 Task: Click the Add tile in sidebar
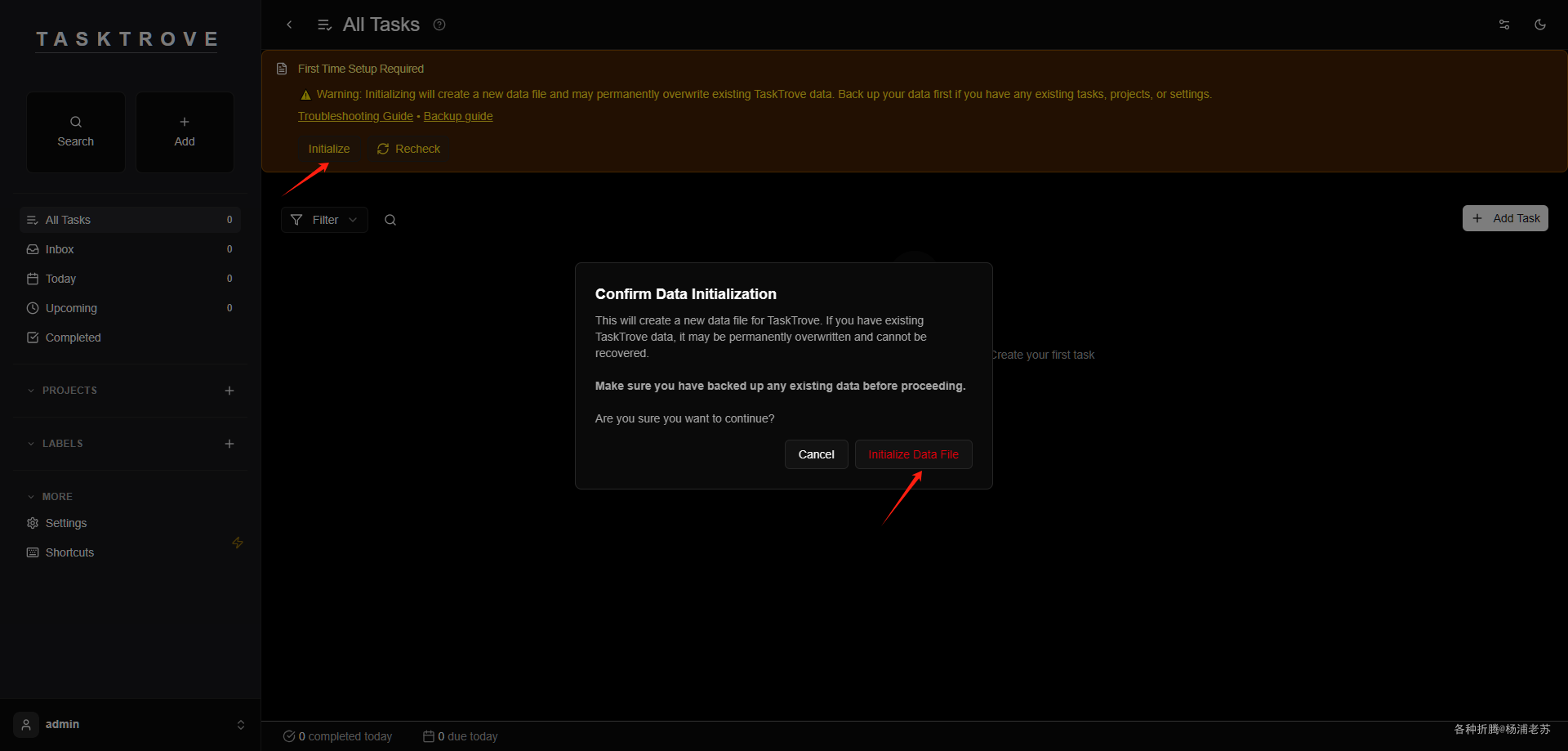[185, 132]
